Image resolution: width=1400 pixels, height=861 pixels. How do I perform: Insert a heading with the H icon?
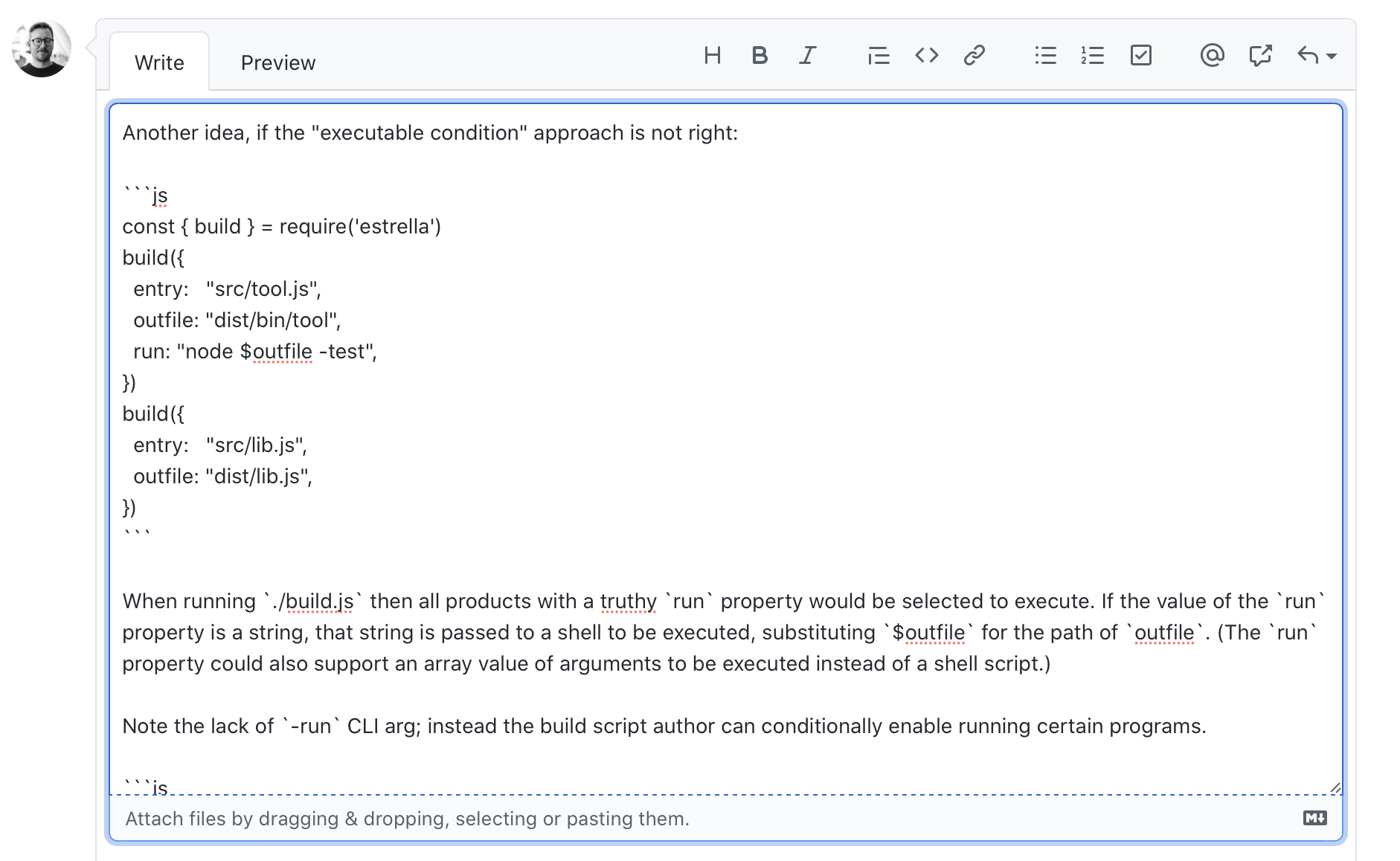tap(712, 55)
